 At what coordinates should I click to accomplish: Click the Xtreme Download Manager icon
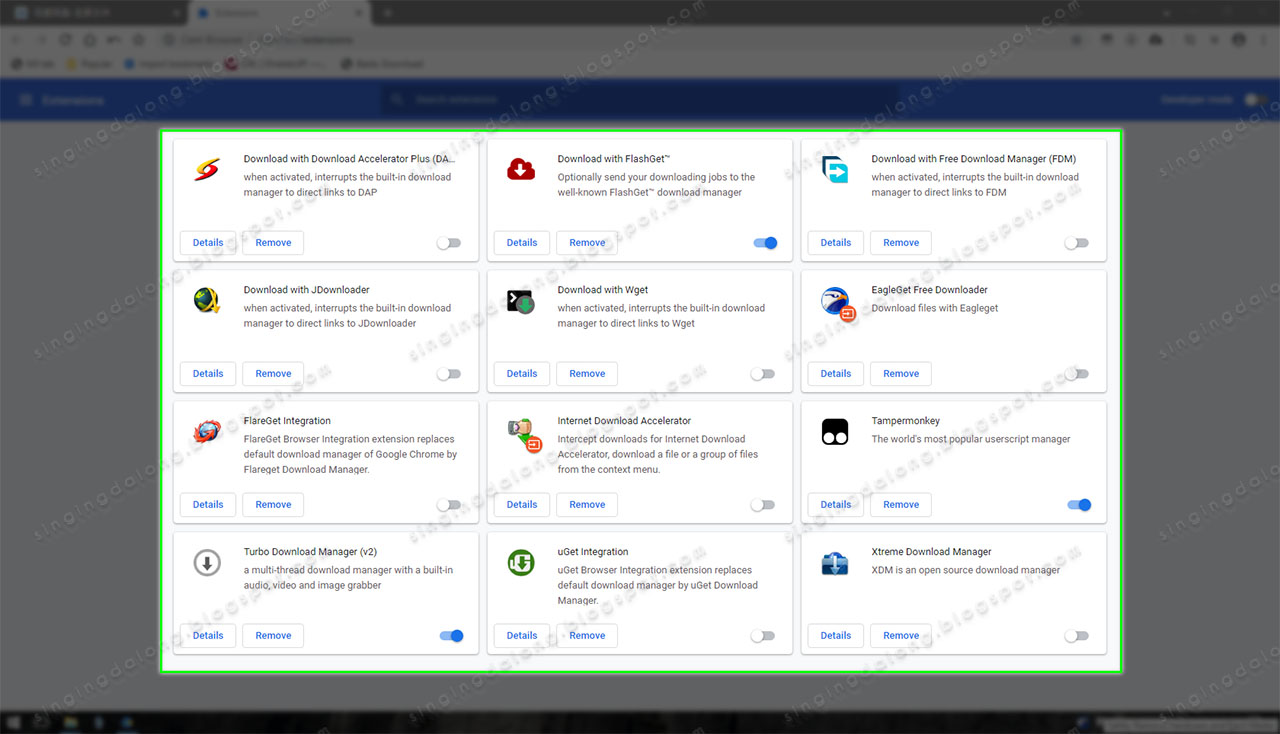point(834,563)
